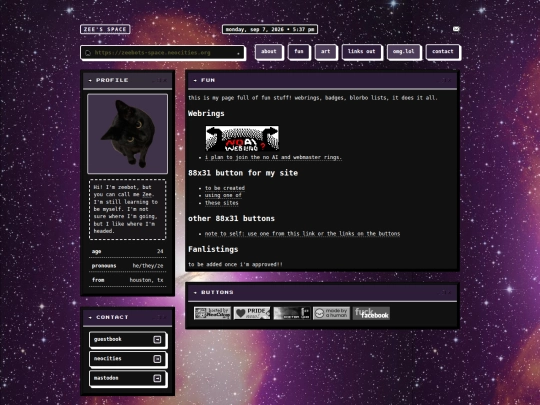This screenshot has height=405, width=540.
Task: Click the globe icon in the address bar
Action: (88, 53)
